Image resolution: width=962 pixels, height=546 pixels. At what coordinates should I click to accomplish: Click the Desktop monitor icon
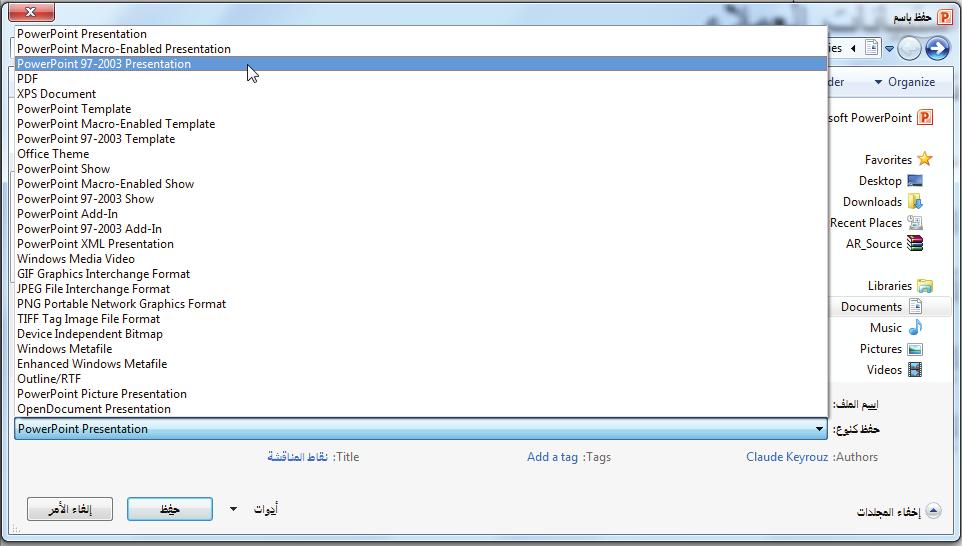[915, 180]
